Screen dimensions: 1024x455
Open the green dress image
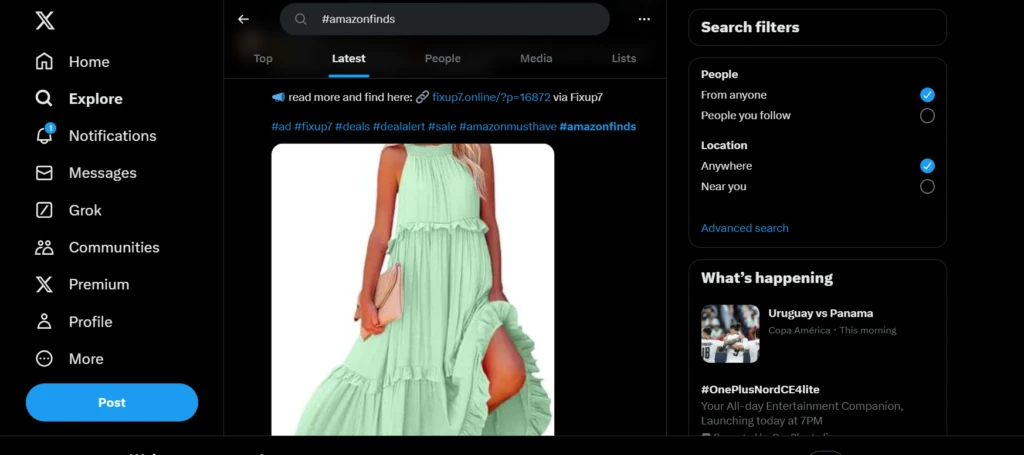pos(412,290)
